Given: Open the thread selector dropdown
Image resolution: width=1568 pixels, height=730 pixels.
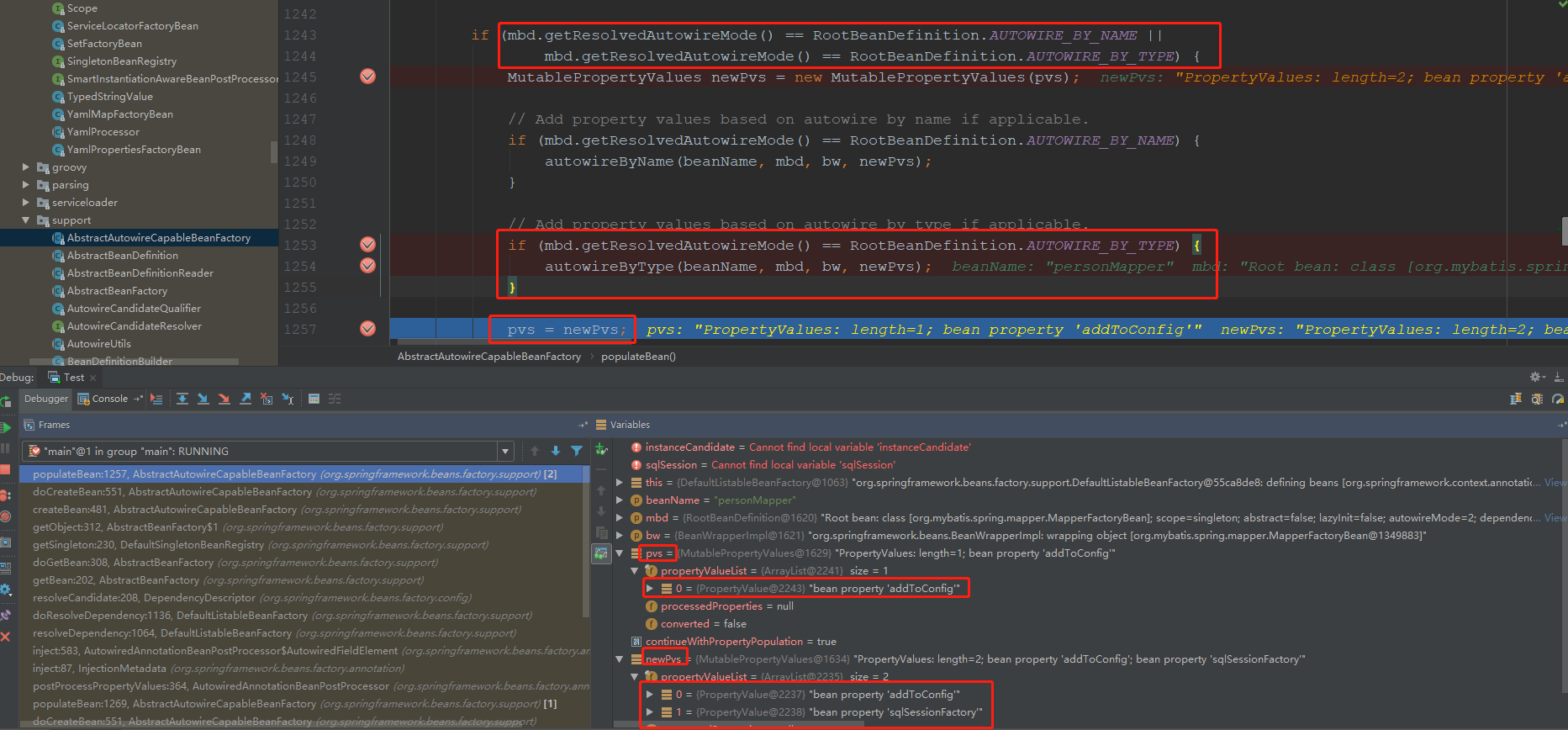Looking at the screenshot, I should pyautogui.click(x=505, y=452).
